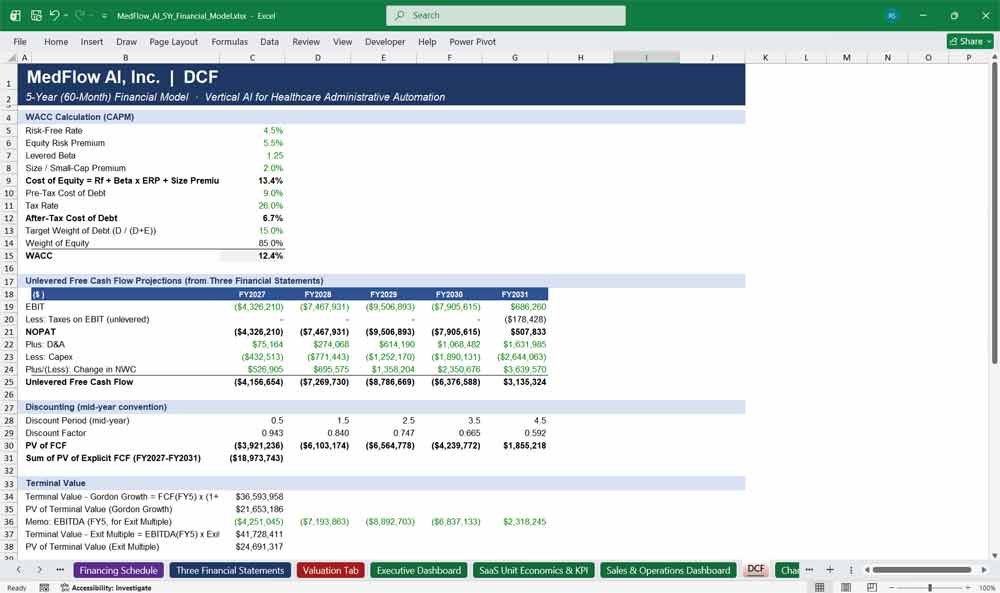Open the Data ribbon tab
The image size is (1000, 593).
269,41
